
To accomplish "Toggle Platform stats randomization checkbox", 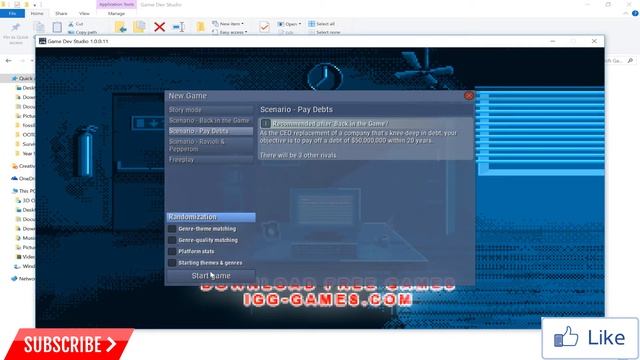I will (172, 251).
